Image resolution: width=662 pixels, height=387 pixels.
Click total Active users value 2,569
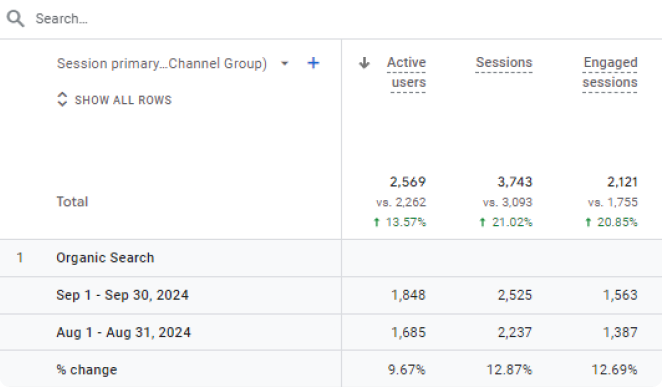pos(407,182)
